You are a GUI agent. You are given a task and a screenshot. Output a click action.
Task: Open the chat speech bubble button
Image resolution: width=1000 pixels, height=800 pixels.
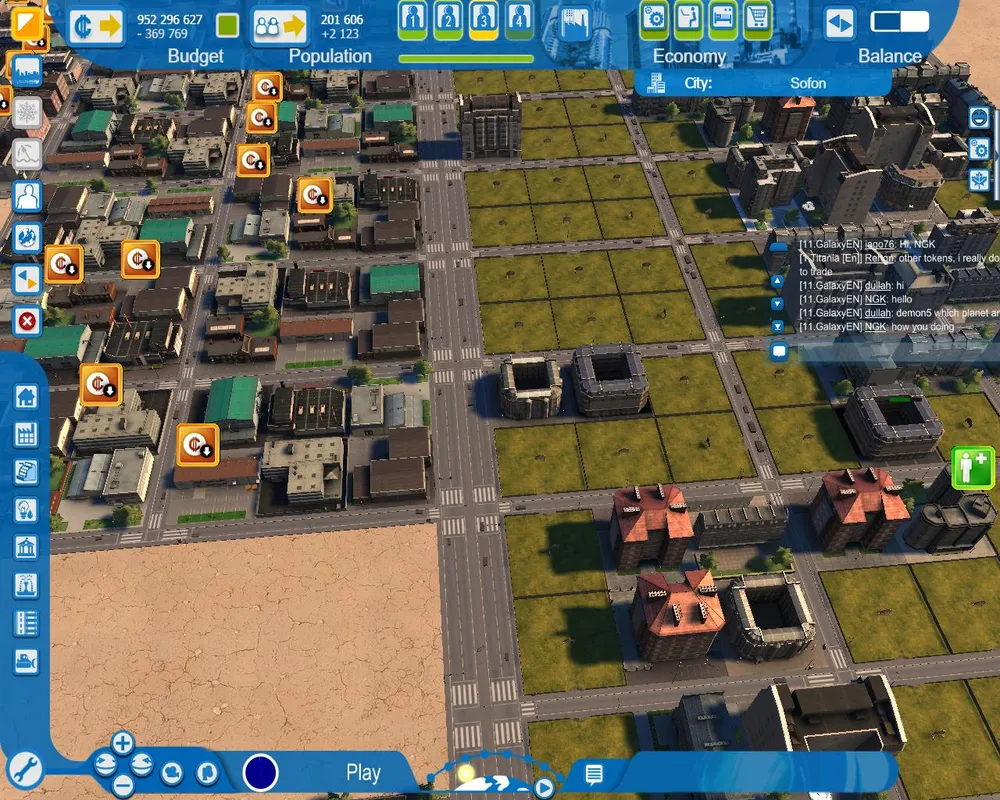pos(779,351)
